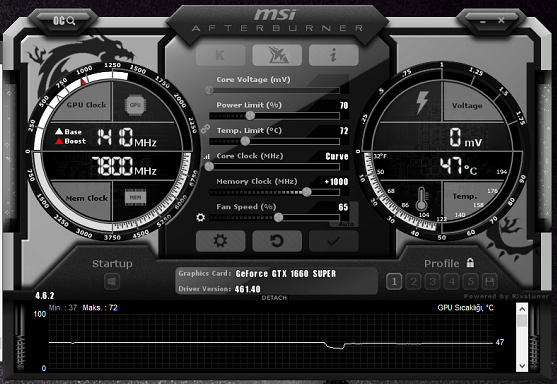Minimize the Afterburner window

(482, 22)
